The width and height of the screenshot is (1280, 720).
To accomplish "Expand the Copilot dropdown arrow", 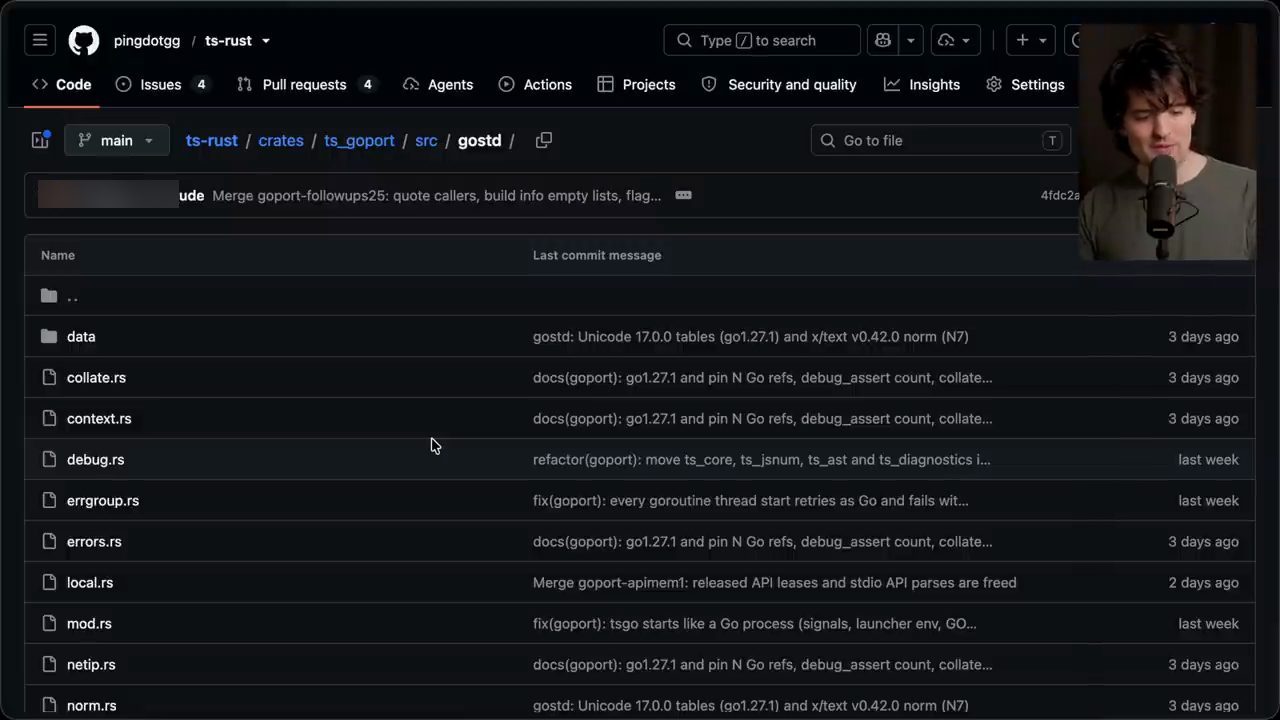I will pyautogui.click(x=911, y=40).
